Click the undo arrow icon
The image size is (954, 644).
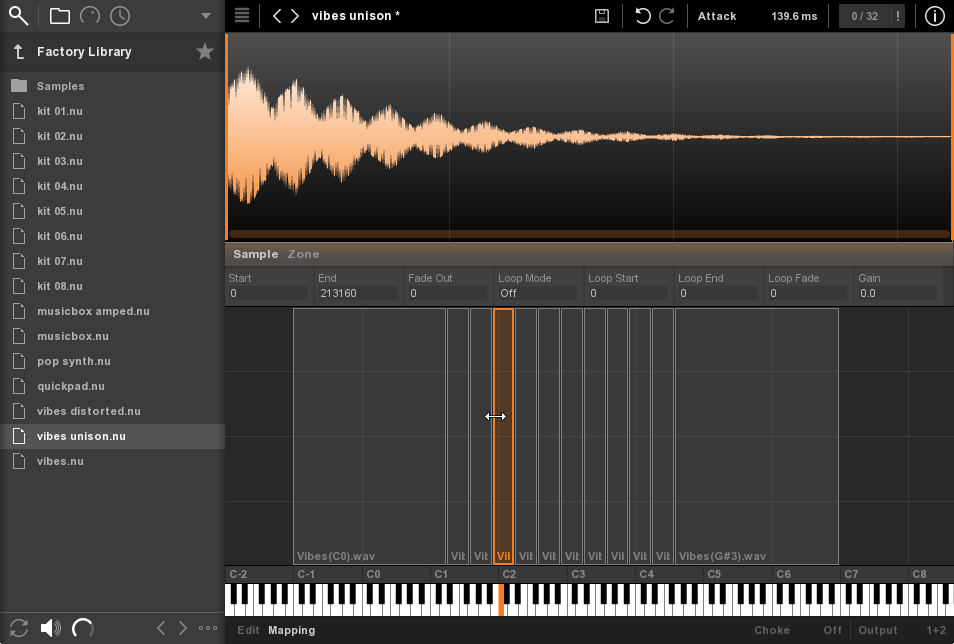pos(643,16)
